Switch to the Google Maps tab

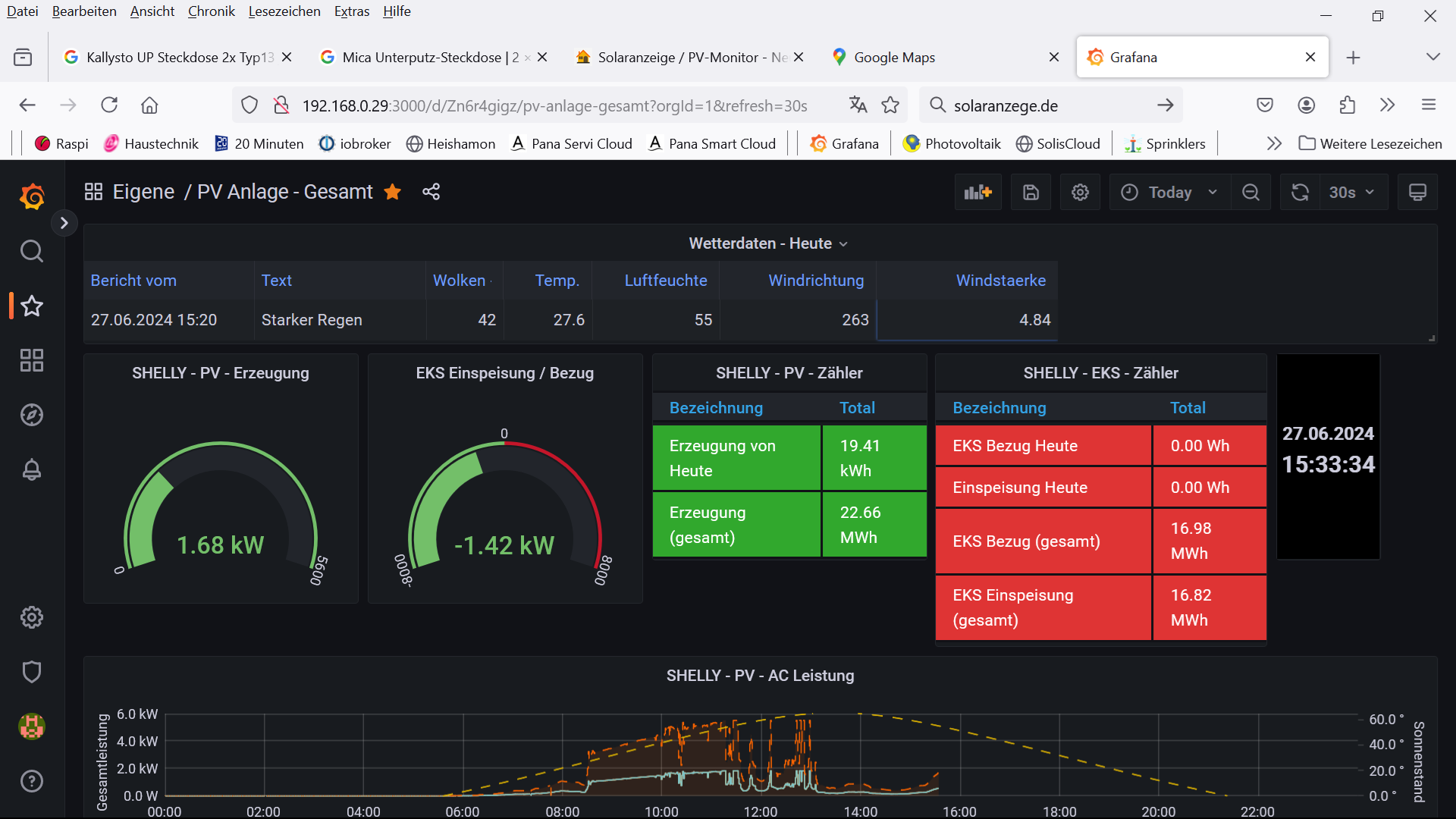[893, 58]
